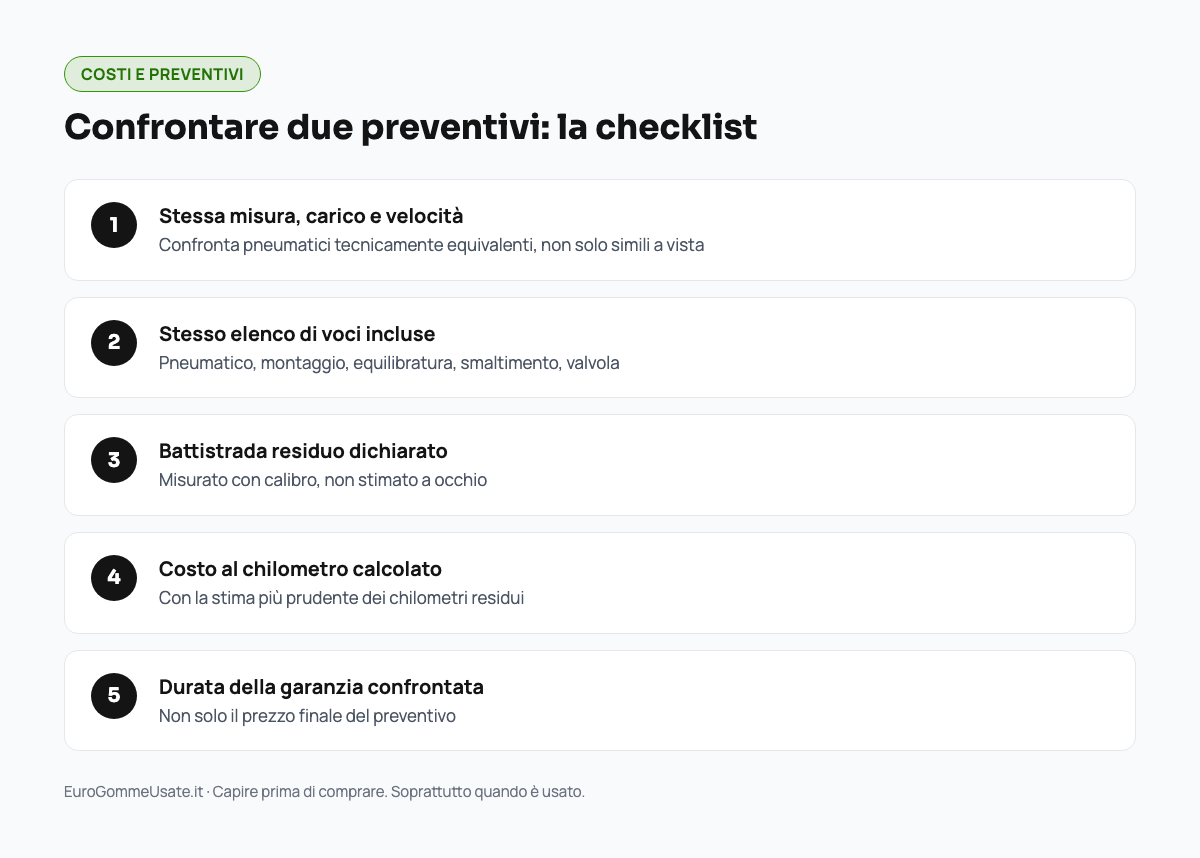Image resolution: width=1200 pixels, height=858 pixels.
Task: Click Misurato con calibro description text
Action: pos(323,480)
